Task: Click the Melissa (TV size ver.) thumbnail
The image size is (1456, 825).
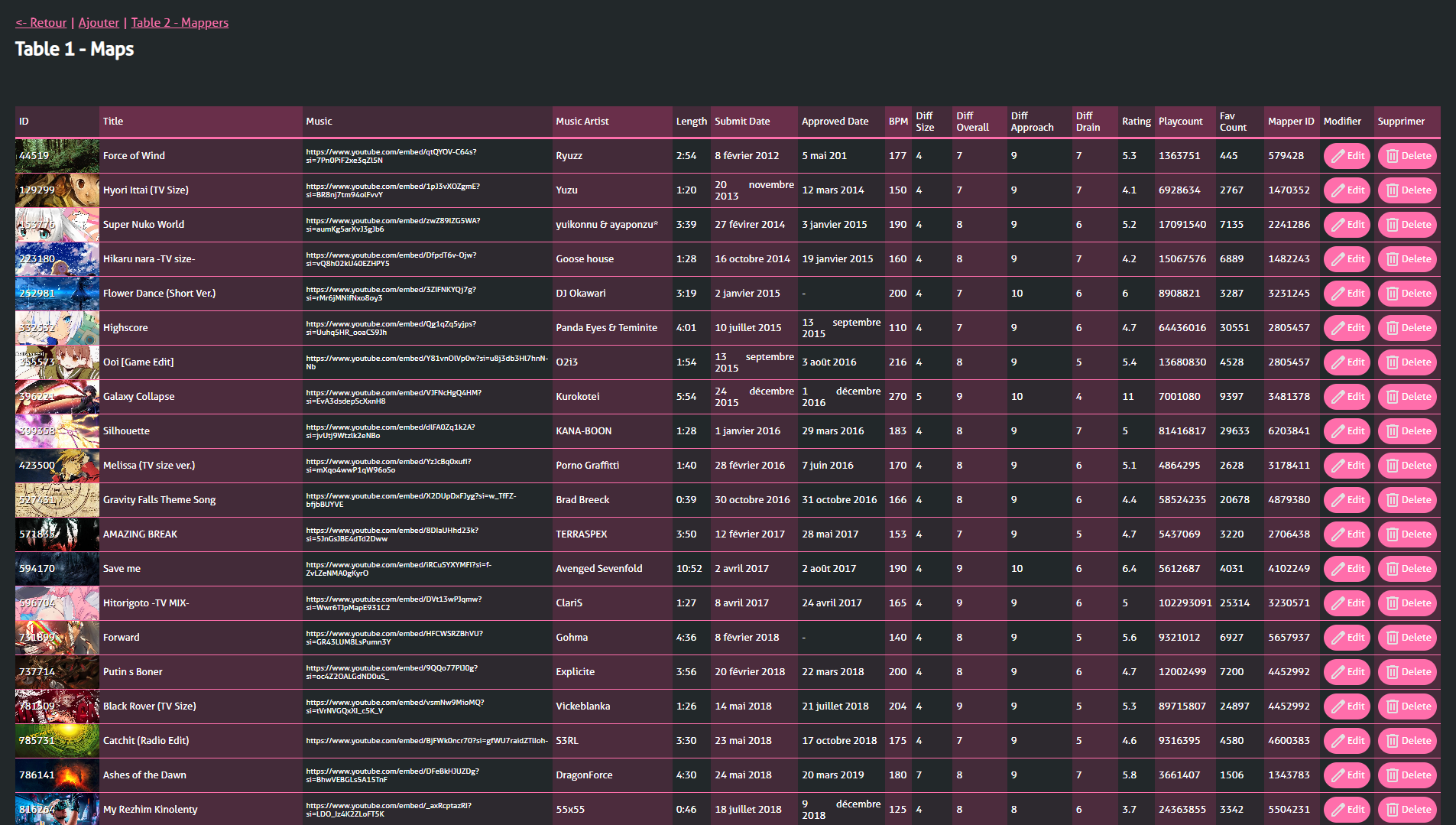Action: pyautogui.click(x=57, y=466)
